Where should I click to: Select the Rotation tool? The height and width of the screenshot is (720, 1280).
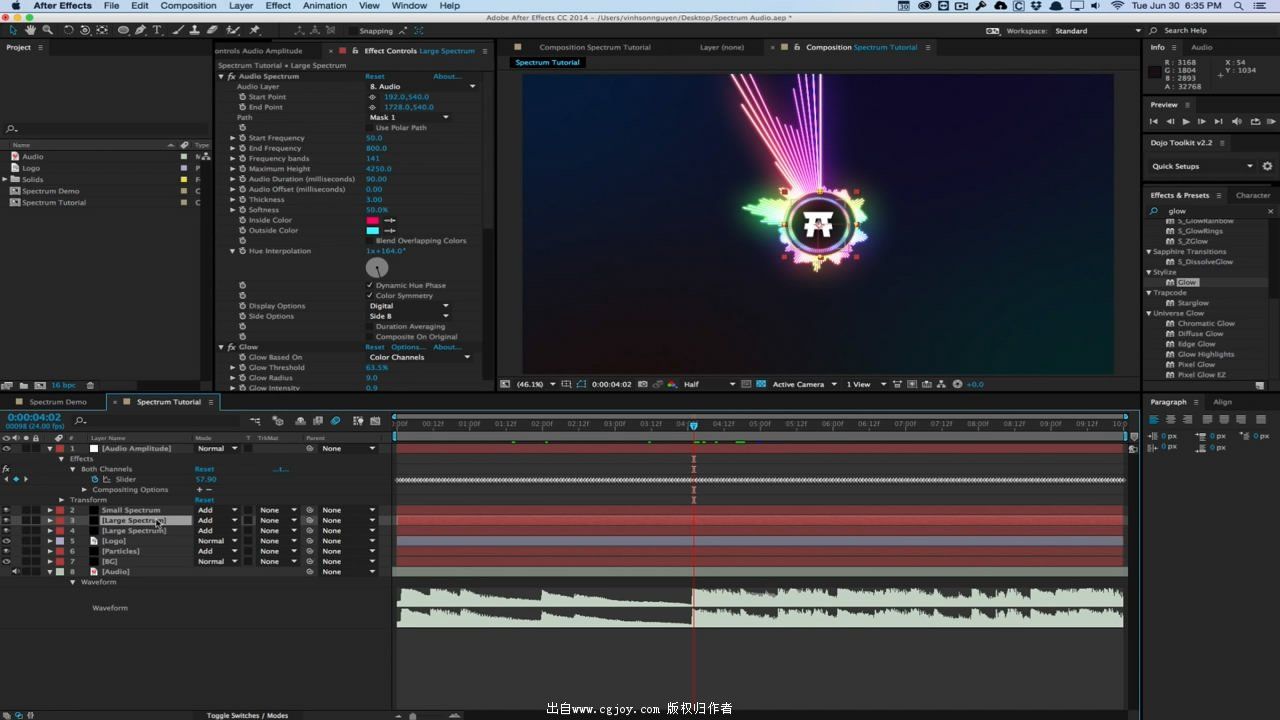(68, 30)
